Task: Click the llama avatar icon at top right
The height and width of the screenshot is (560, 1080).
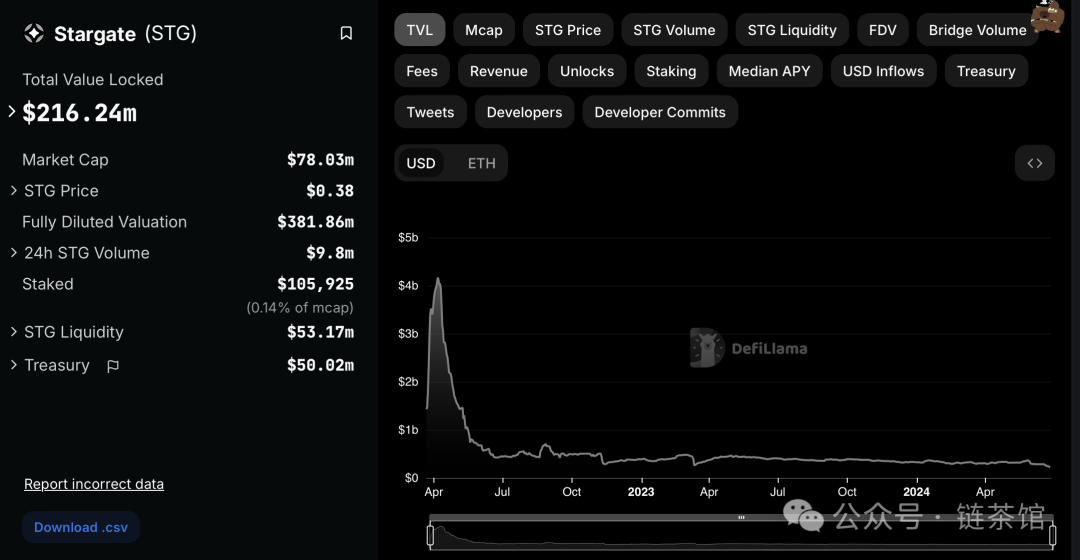Action: tap(1047, 17)
